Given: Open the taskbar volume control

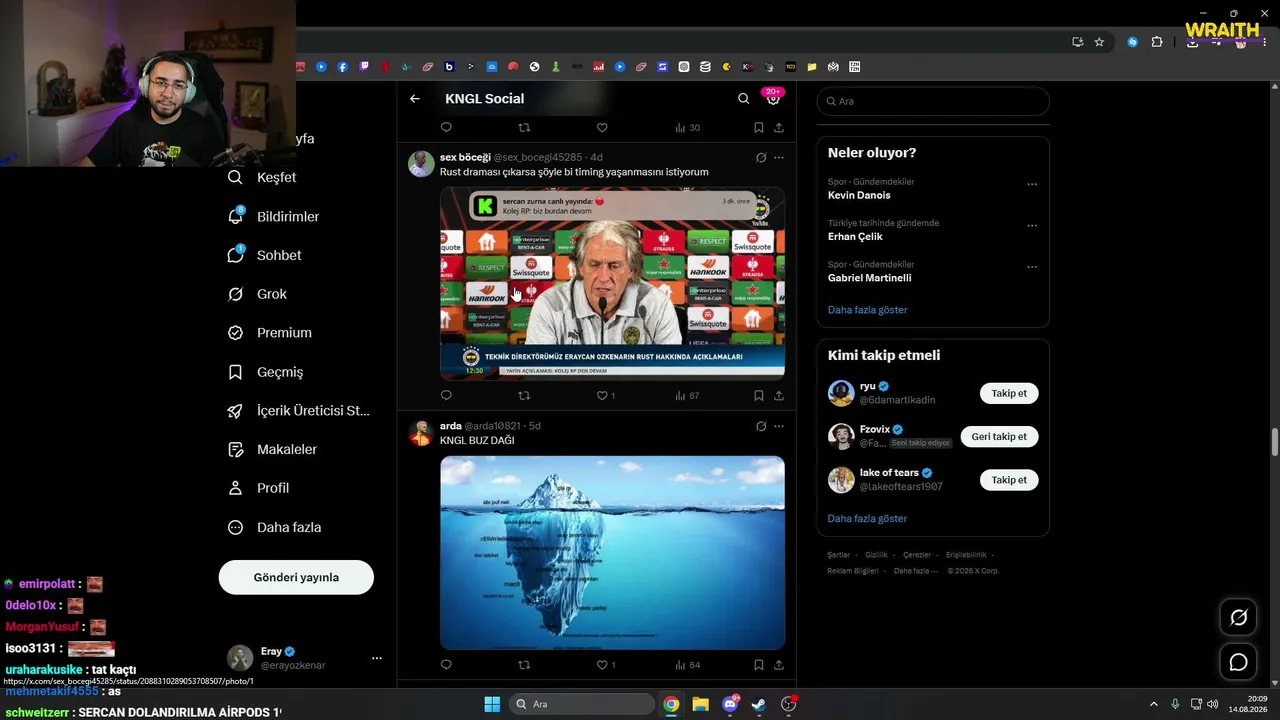Looking at the screenshot, I should [x=1212, y=704].
